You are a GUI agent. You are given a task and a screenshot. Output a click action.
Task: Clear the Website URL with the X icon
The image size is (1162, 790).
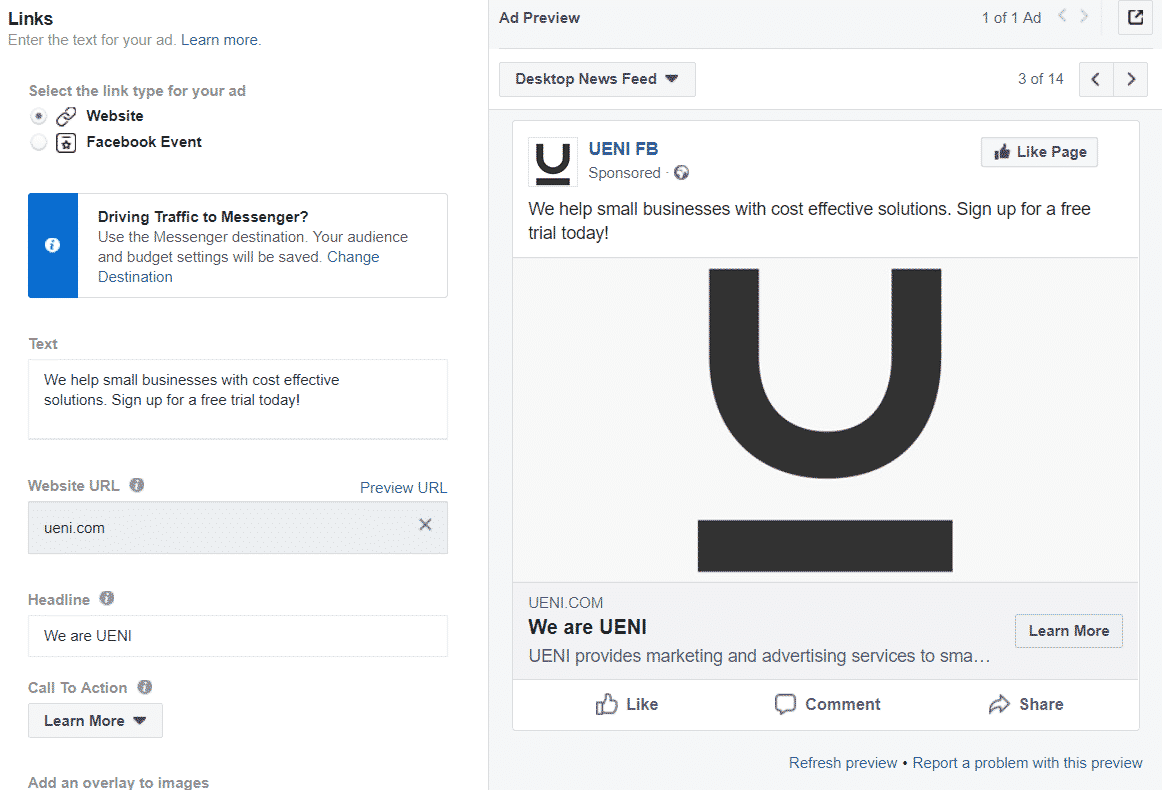[x=425, y=525]
